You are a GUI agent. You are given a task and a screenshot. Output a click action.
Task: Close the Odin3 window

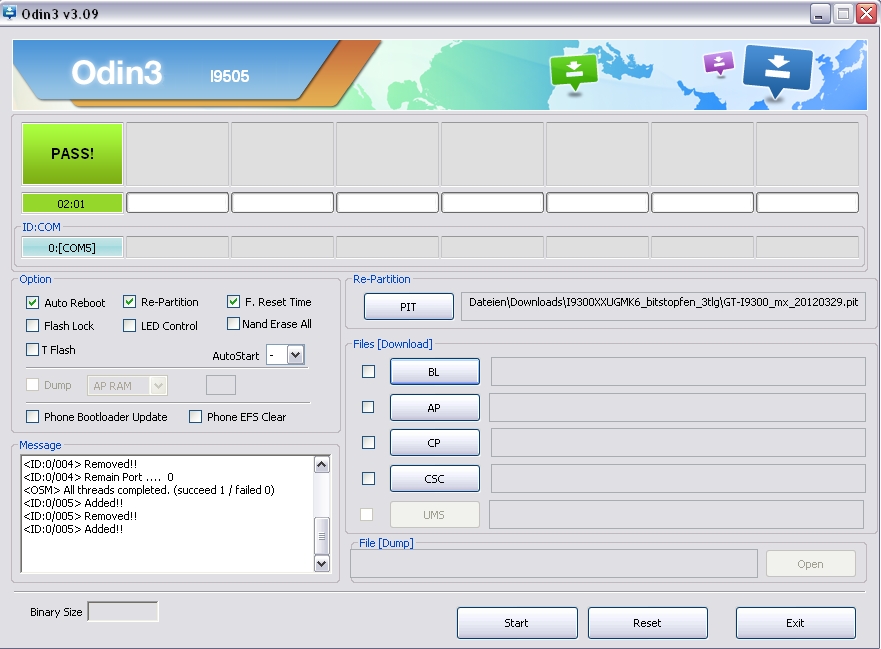[x=866, y=13]
